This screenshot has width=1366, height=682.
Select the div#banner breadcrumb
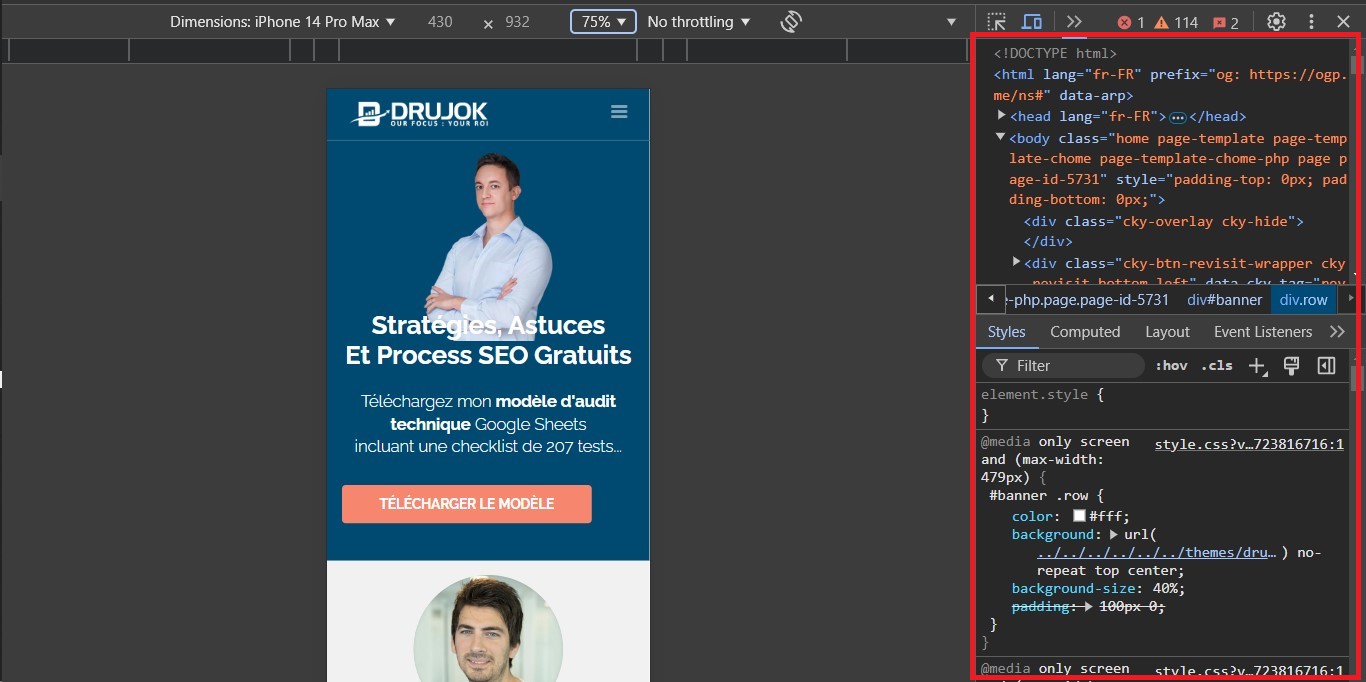pyautogui.click(x=1225, y=300)
